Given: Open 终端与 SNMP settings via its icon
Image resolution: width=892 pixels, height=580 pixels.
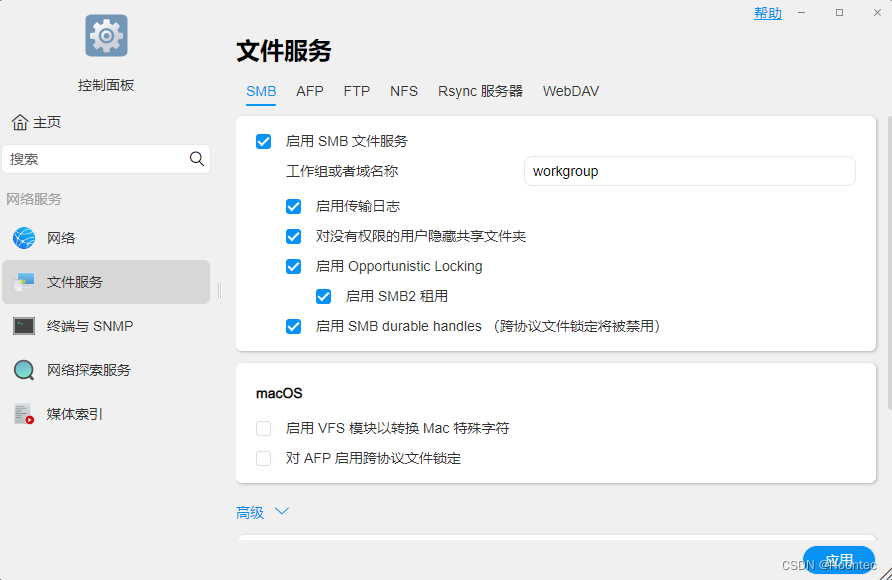Looking at the screenshot, I should click(23, 326).
